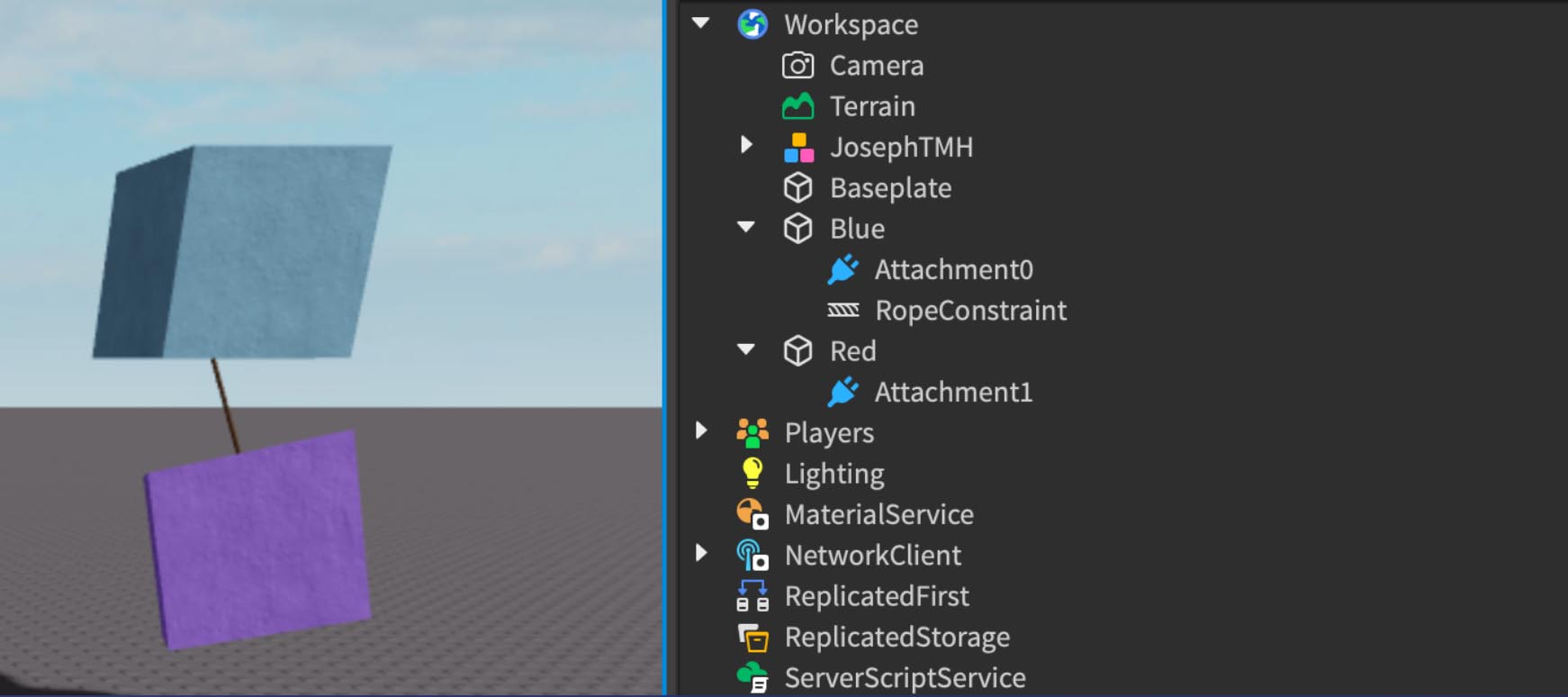1568x697 pixels.
Task: Select Attachment0 under Blue
Action: click(x=953, y=269)
